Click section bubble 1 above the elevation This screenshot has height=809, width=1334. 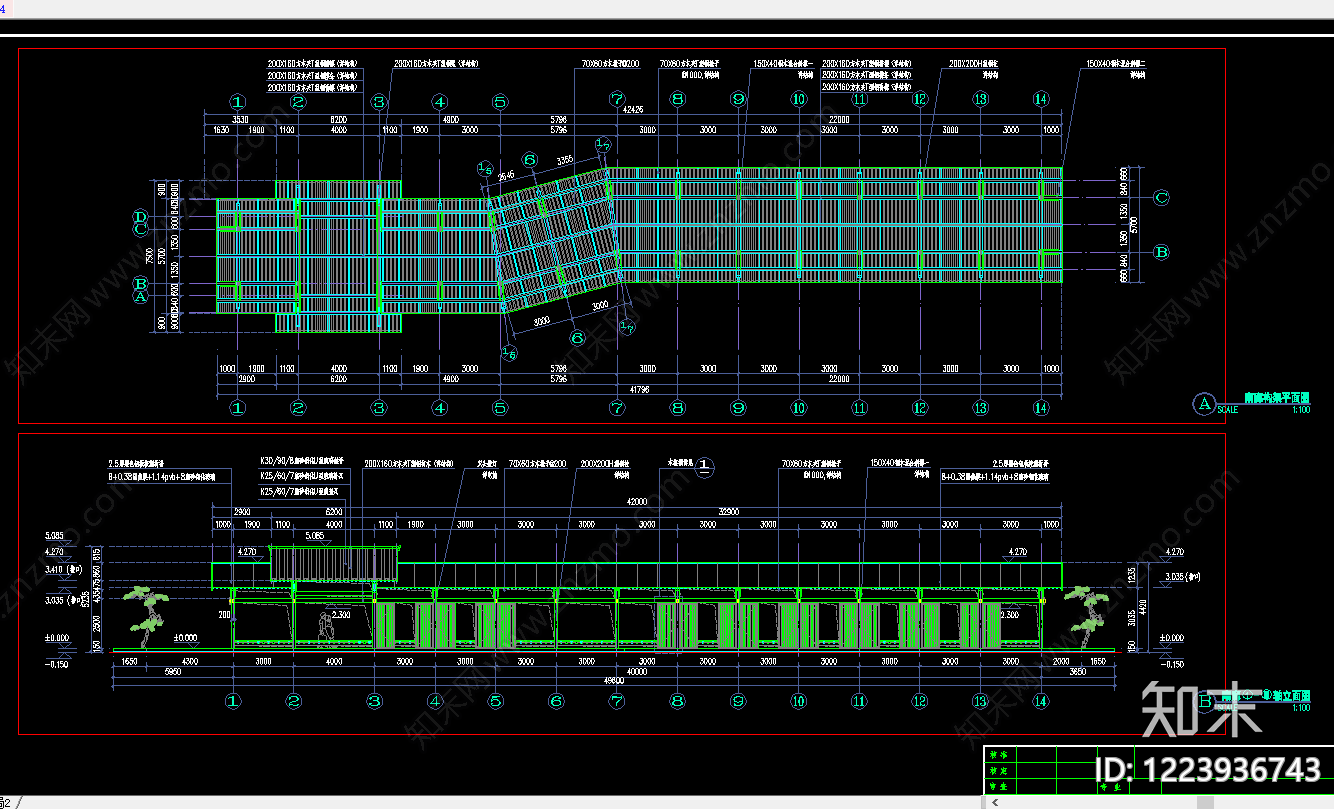pyautogui.click(x=704, y=467)
